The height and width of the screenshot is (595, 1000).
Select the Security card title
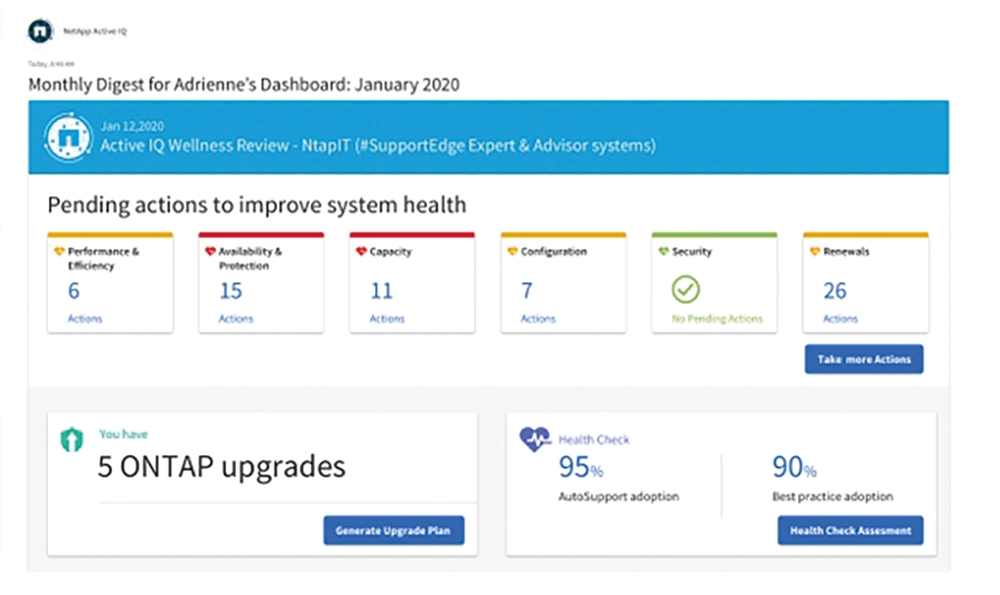pyautogui.click(x=691, y=251)
